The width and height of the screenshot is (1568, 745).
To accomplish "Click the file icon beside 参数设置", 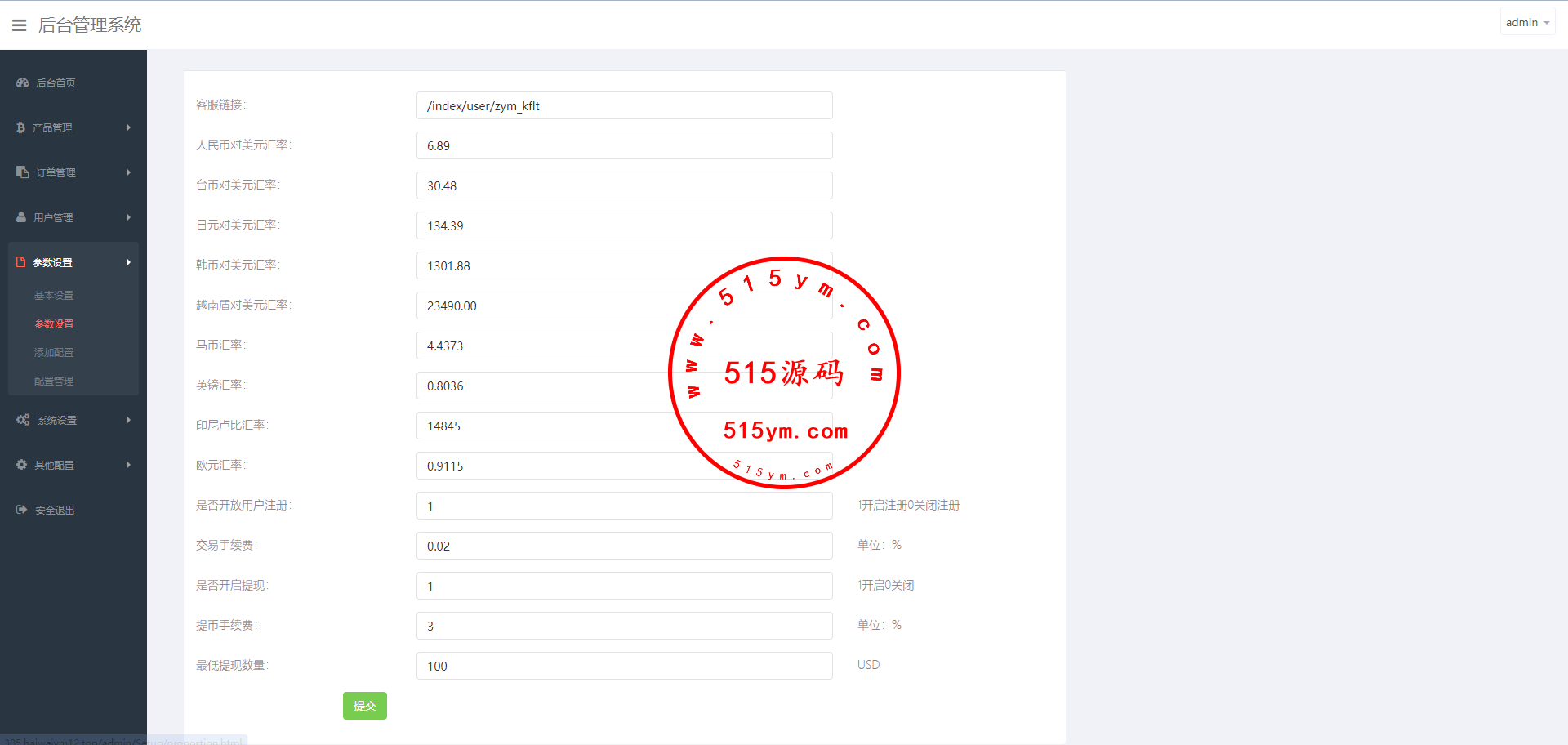I will [x=21, y=262].
